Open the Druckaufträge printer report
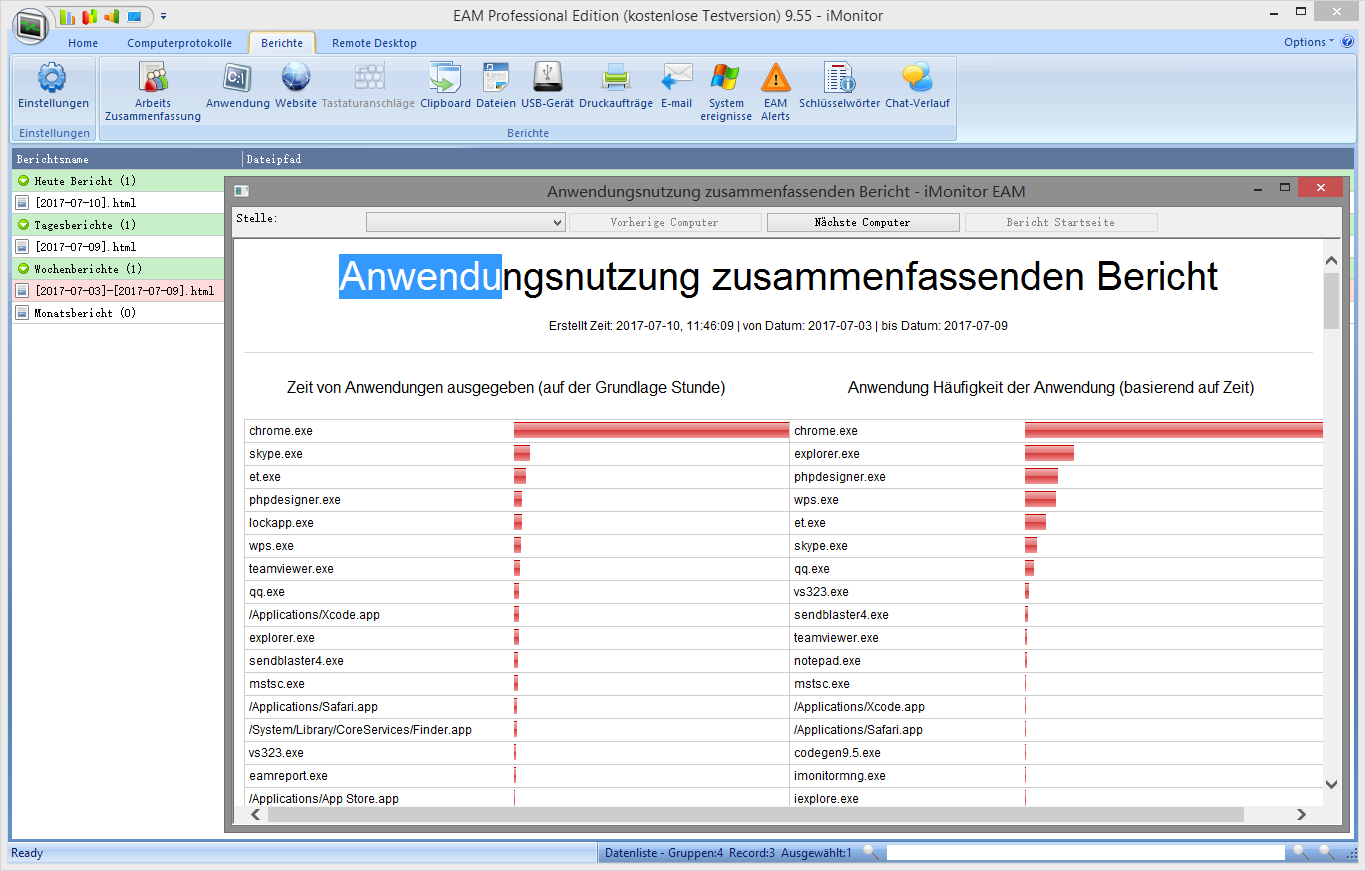1366x871 pixels. pyautogui.click(x=615, y=80)
